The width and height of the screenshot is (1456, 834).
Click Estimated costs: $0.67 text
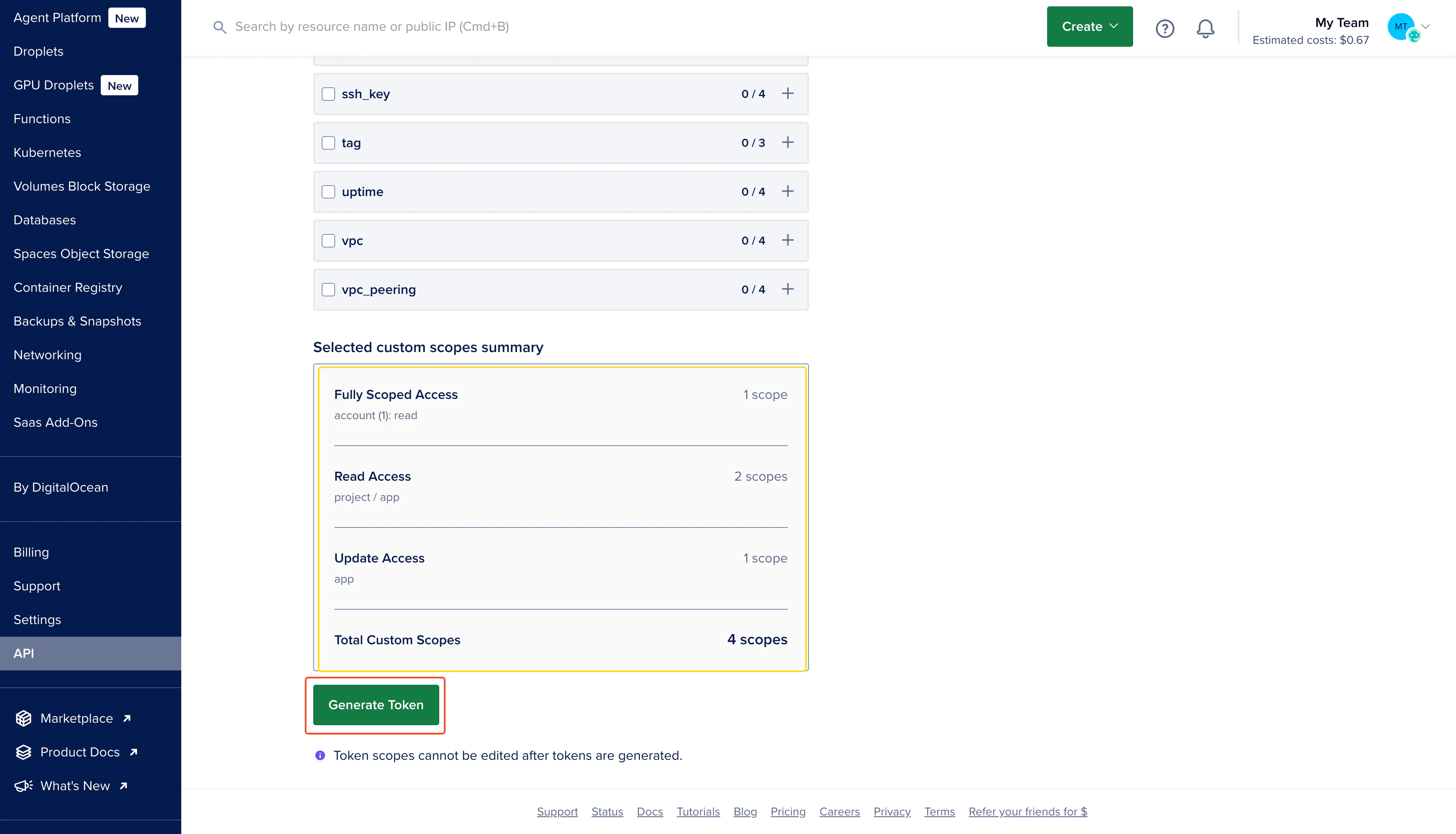coord(1311,40)
